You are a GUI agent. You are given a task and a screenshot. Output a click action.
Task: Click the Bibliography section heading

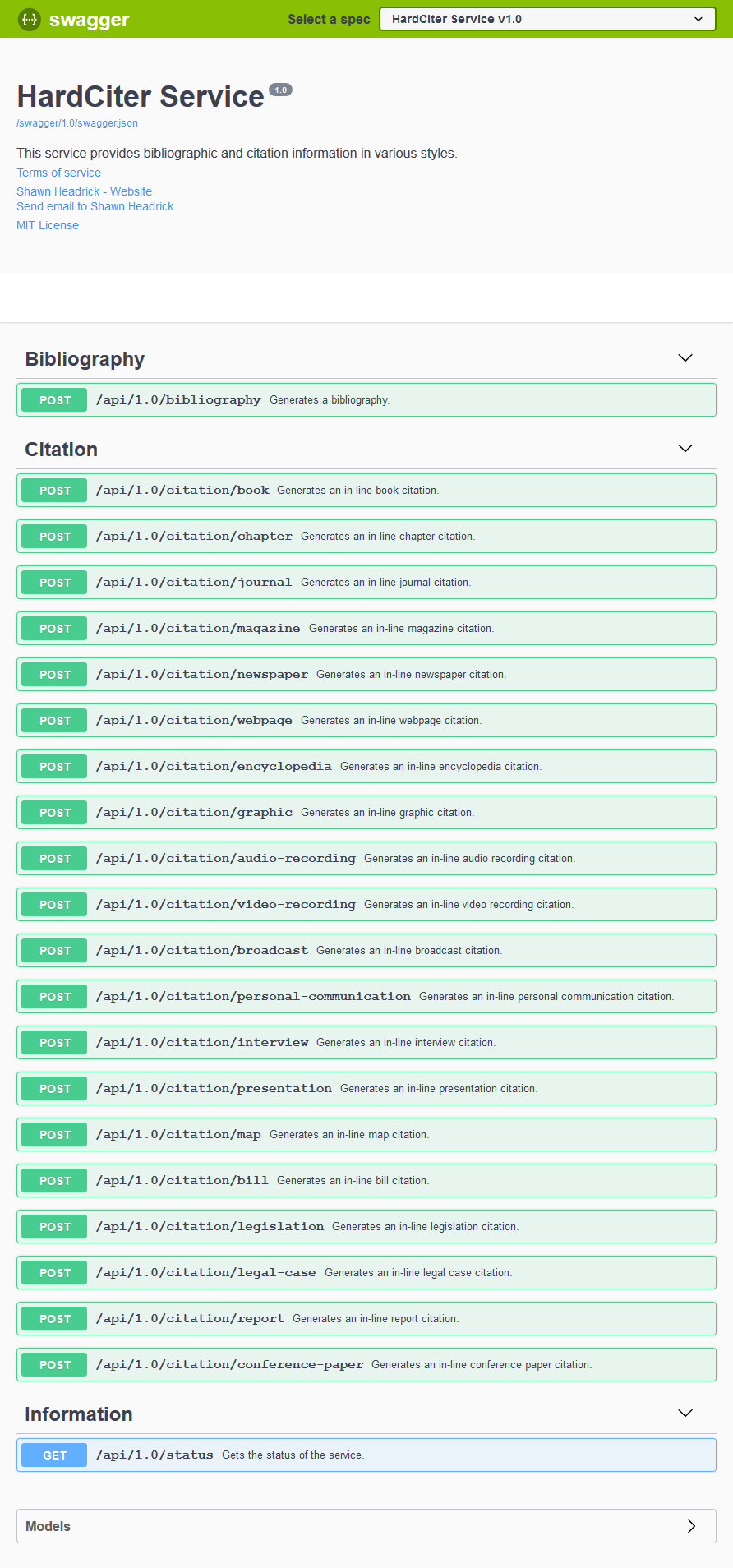(x=85, y=359)
